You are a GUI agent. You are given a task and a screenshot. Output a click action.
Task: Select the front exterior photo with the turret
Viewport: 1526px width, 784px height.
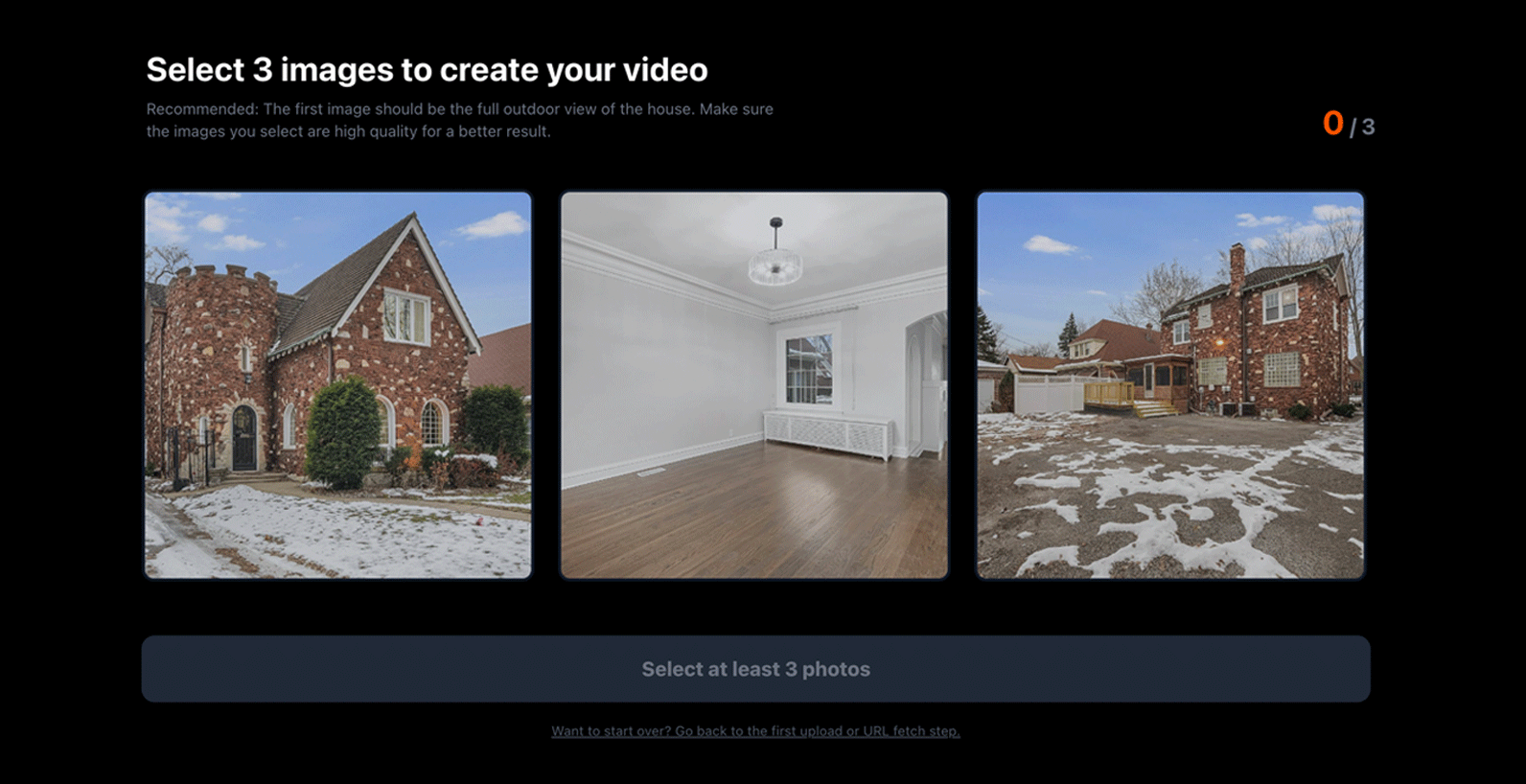[337, 384]
